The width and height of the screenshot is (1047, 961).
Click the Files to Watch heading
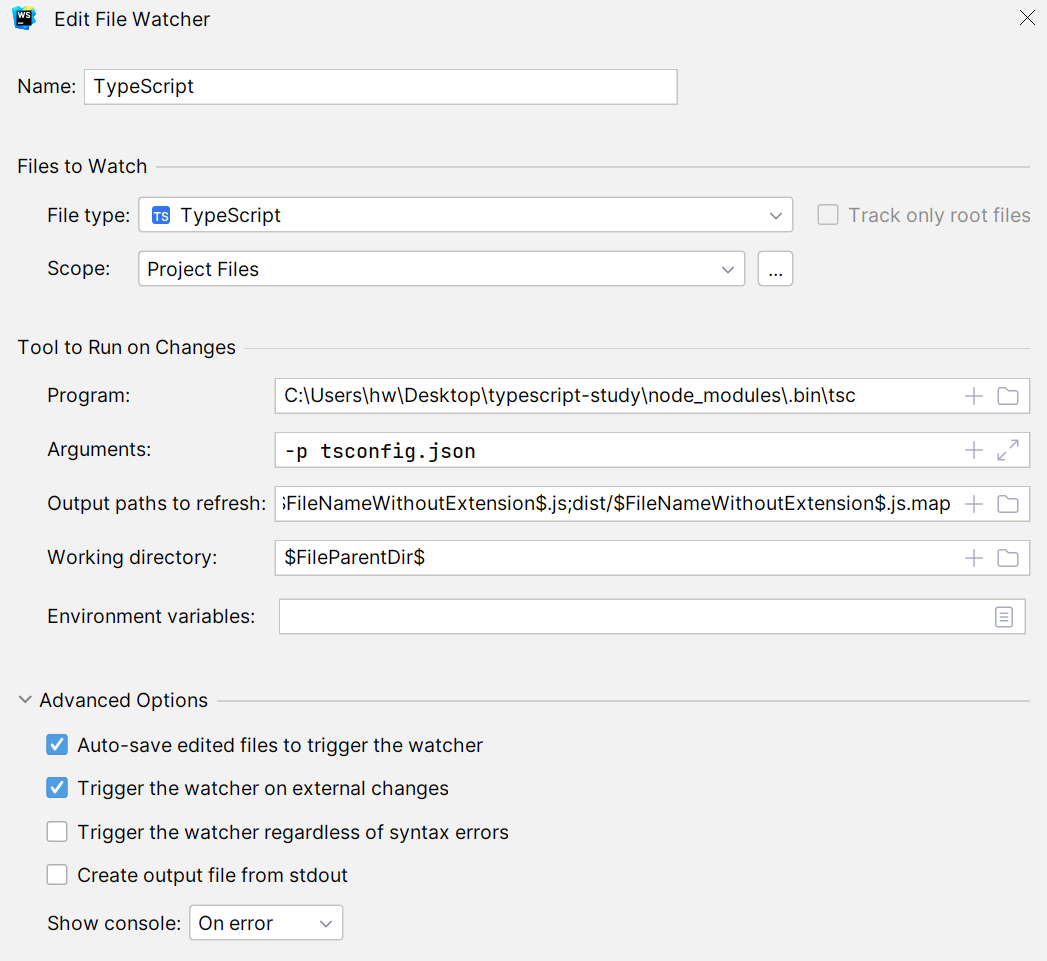pyautogui.click(x=82, y=166)
